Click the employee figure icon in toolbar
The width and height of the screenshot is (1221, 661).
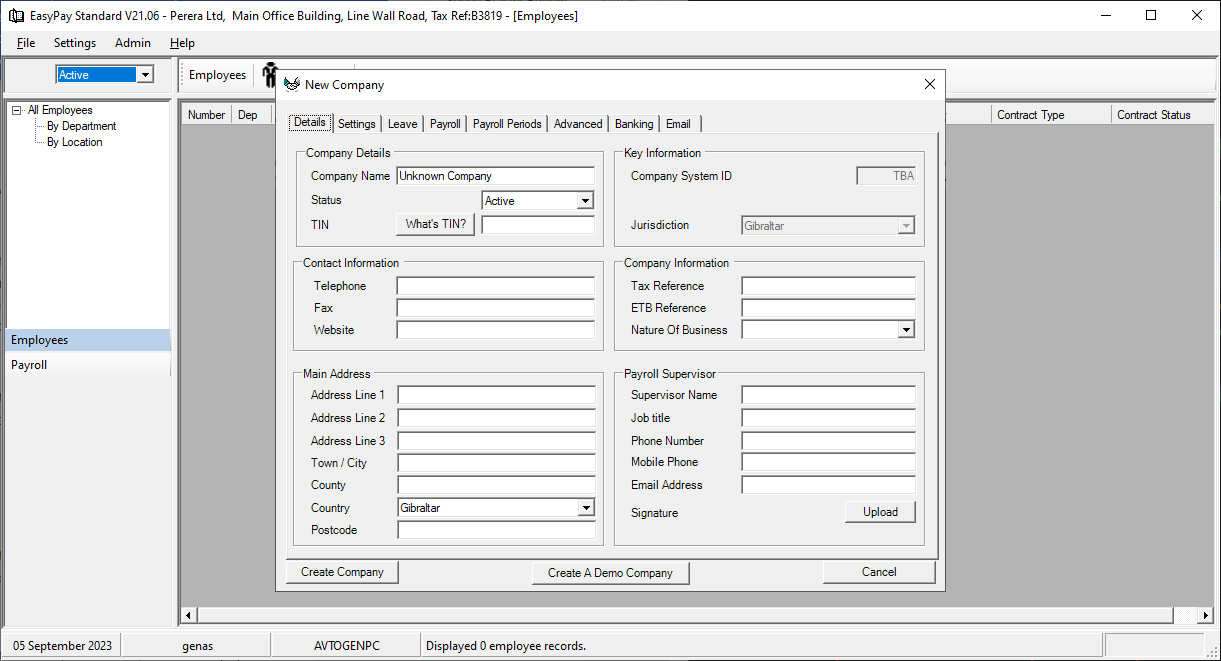(x=269, y=74)
